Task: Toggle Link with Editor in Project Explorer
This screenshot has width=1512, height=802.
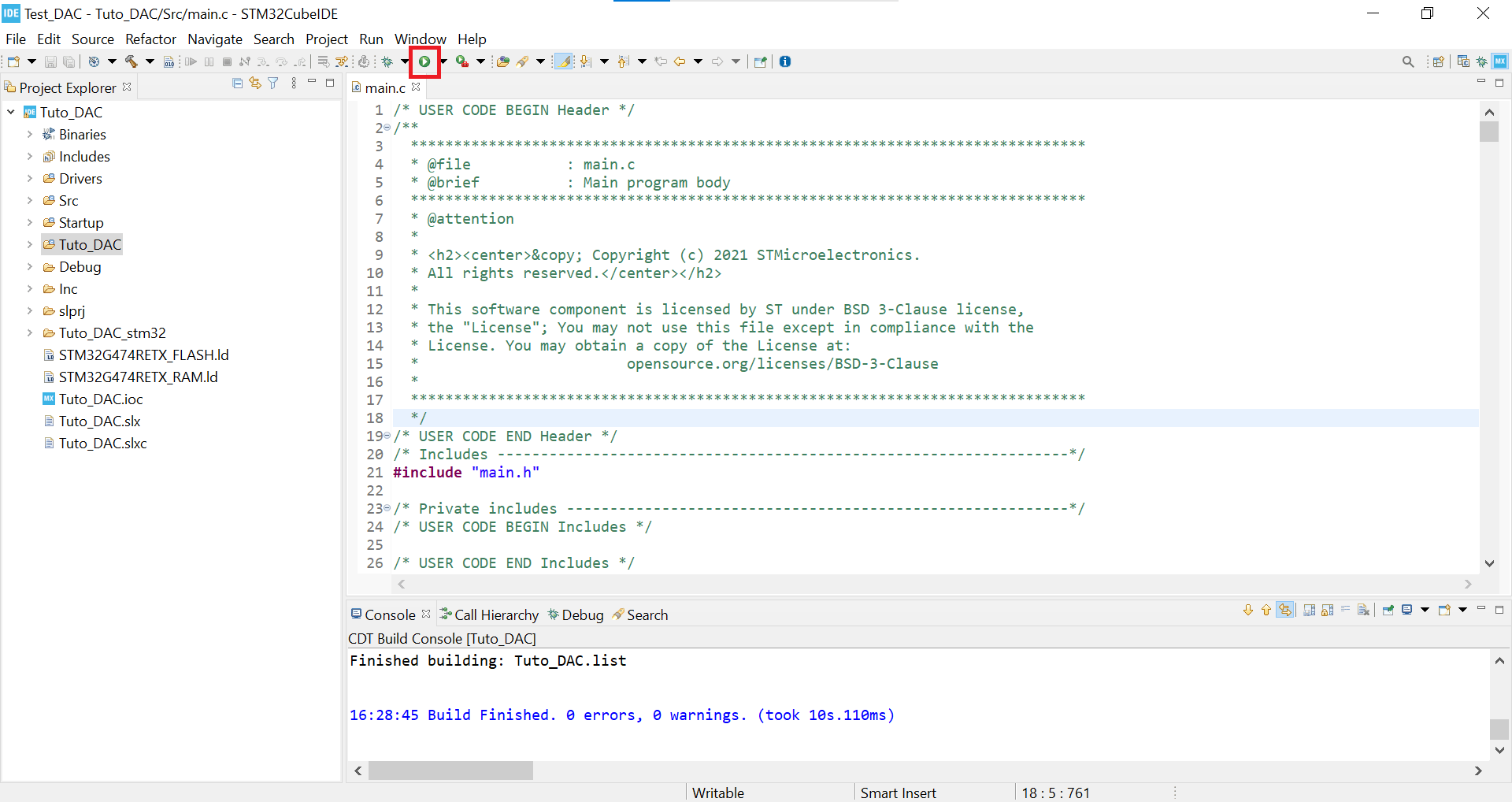Action: pos(255,83)
